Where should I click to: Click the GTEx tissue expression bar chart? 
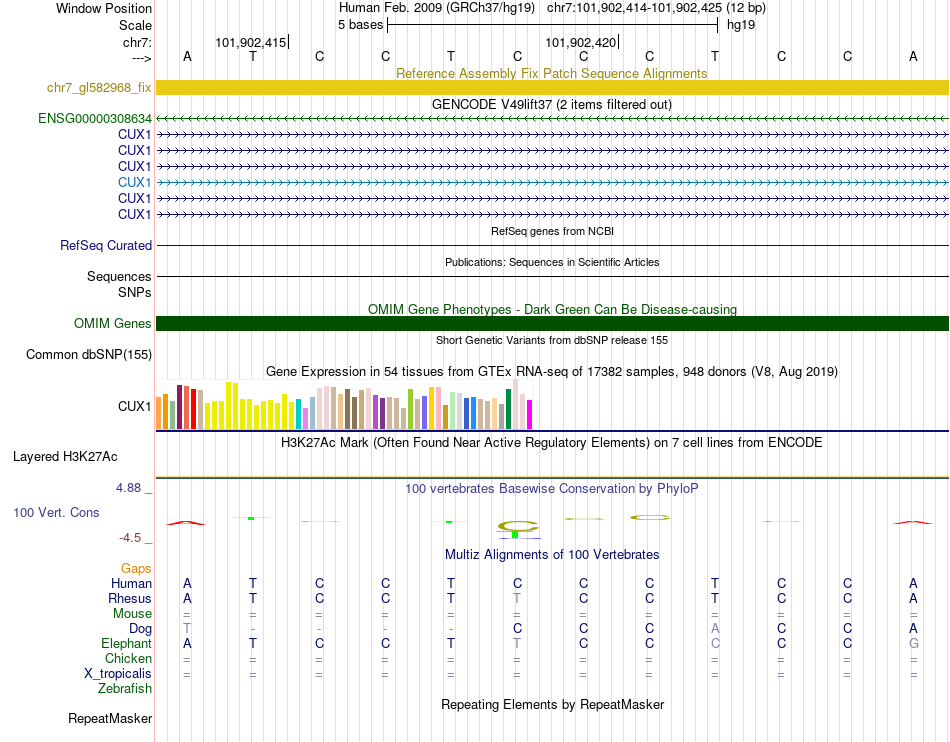pyautogui.click(x=344, y=405)
